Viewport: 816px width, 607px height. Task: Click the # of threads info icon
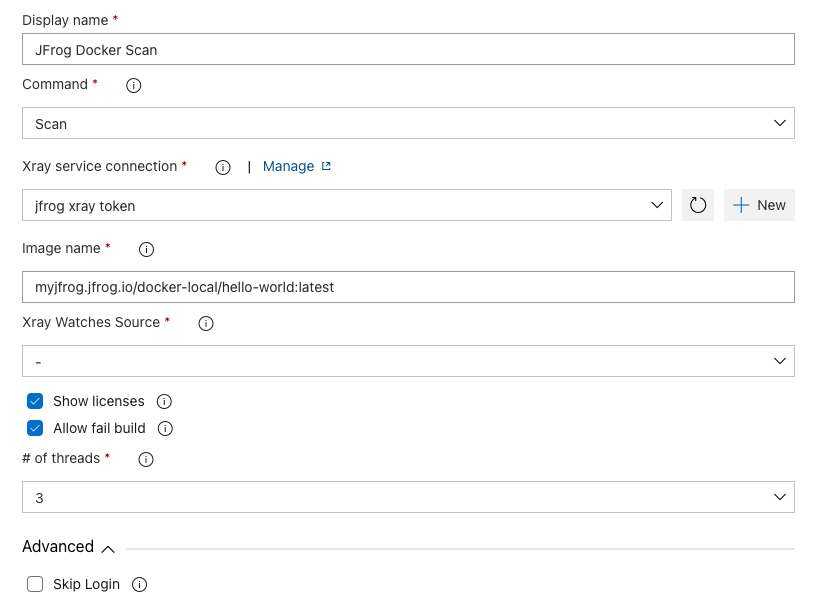click(x=145, y=459)
